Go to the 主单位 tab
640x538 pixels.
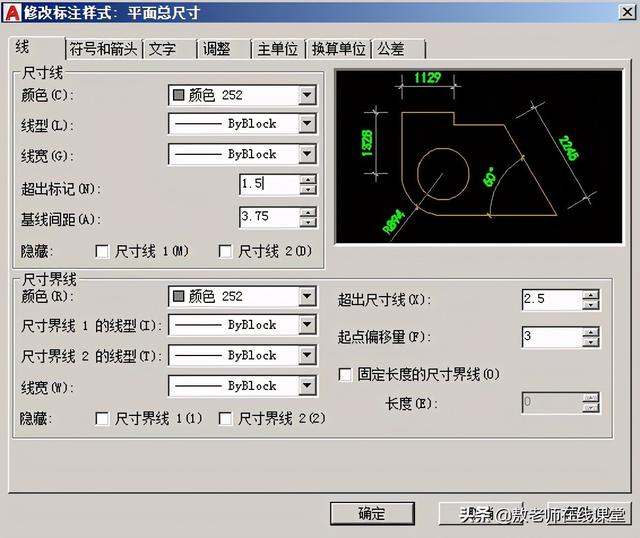[x=278, y=49]
